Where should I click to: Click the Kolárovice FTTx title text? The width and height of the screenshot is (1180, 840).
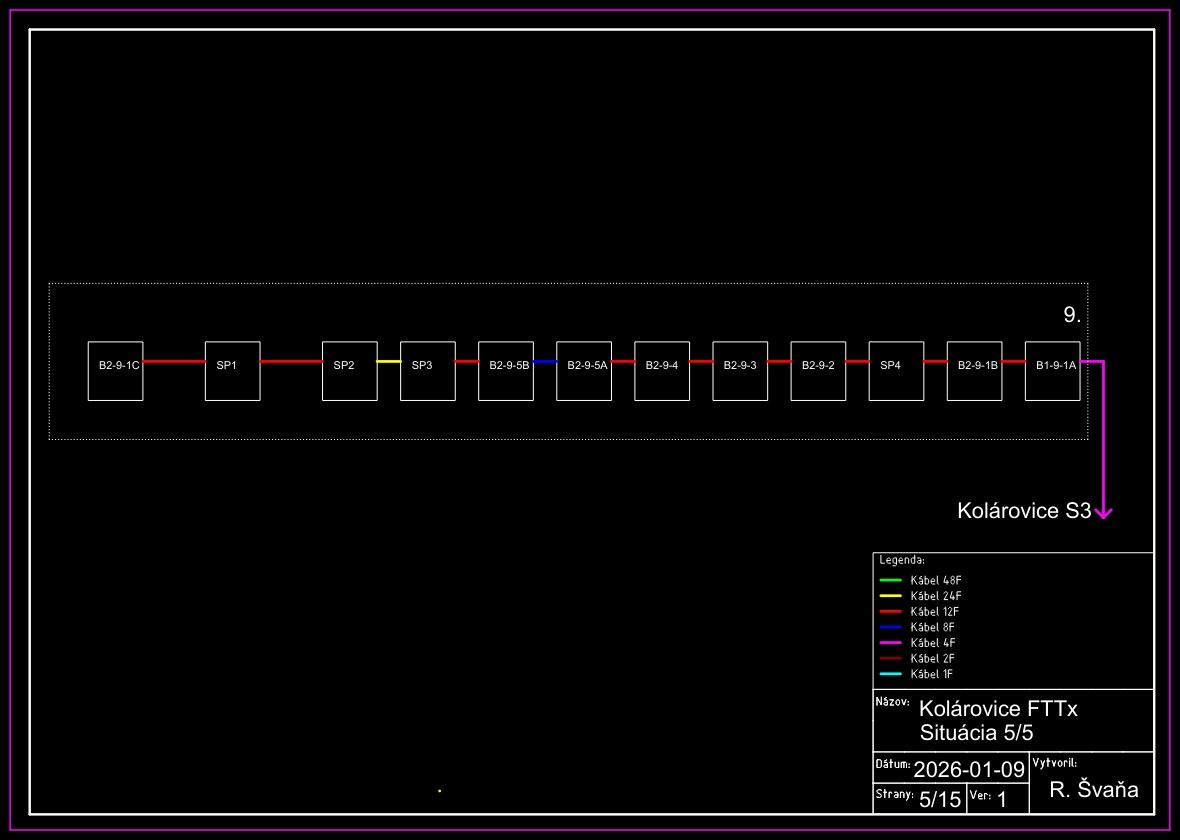pos(999,709)
